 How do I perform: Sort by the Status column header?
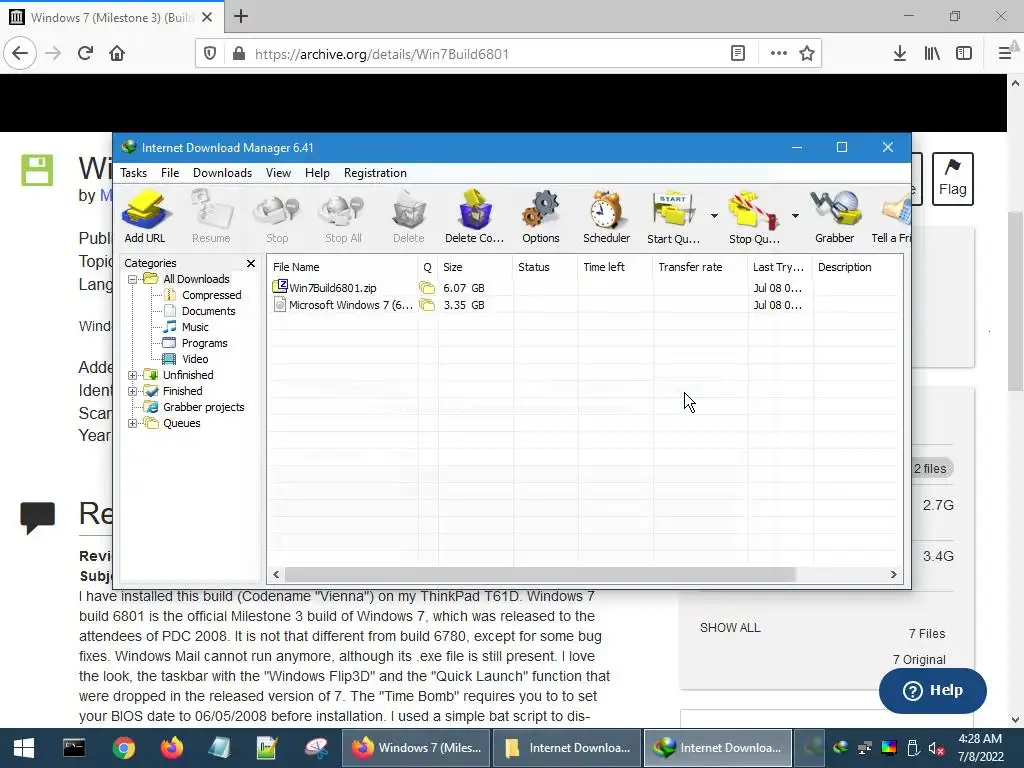pyautogui.click(x=545, y=267)
